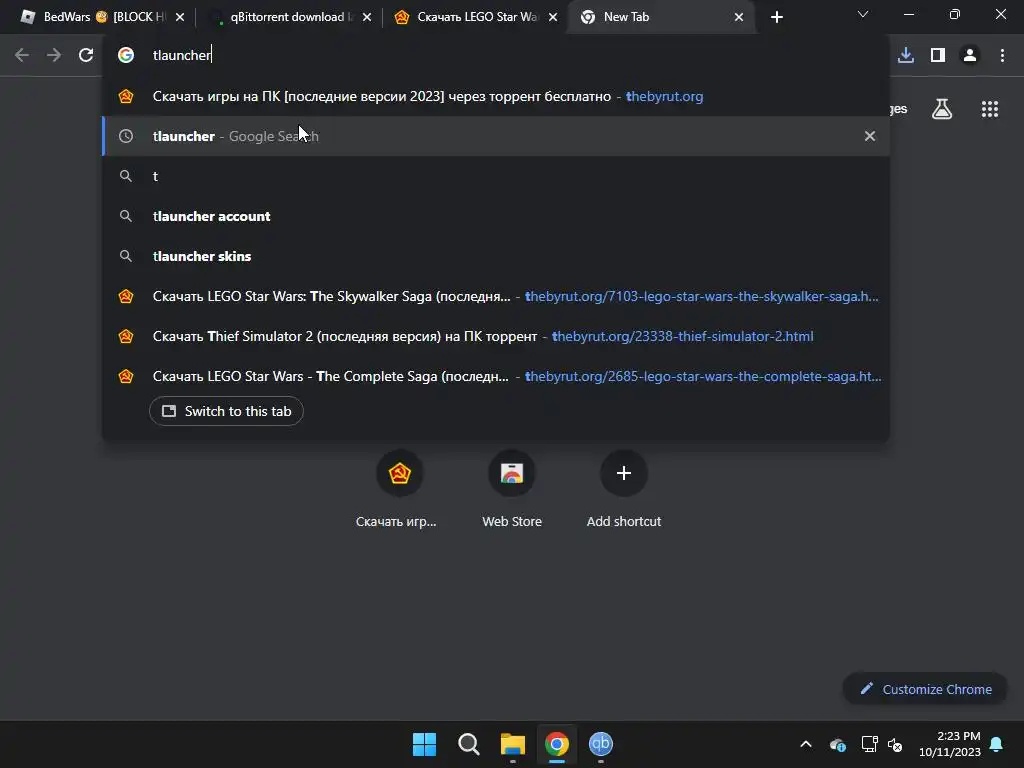Click the magnifier icon beside 'tlauncher skins'
1024x768 pixels.
click(x=125, y=256)
